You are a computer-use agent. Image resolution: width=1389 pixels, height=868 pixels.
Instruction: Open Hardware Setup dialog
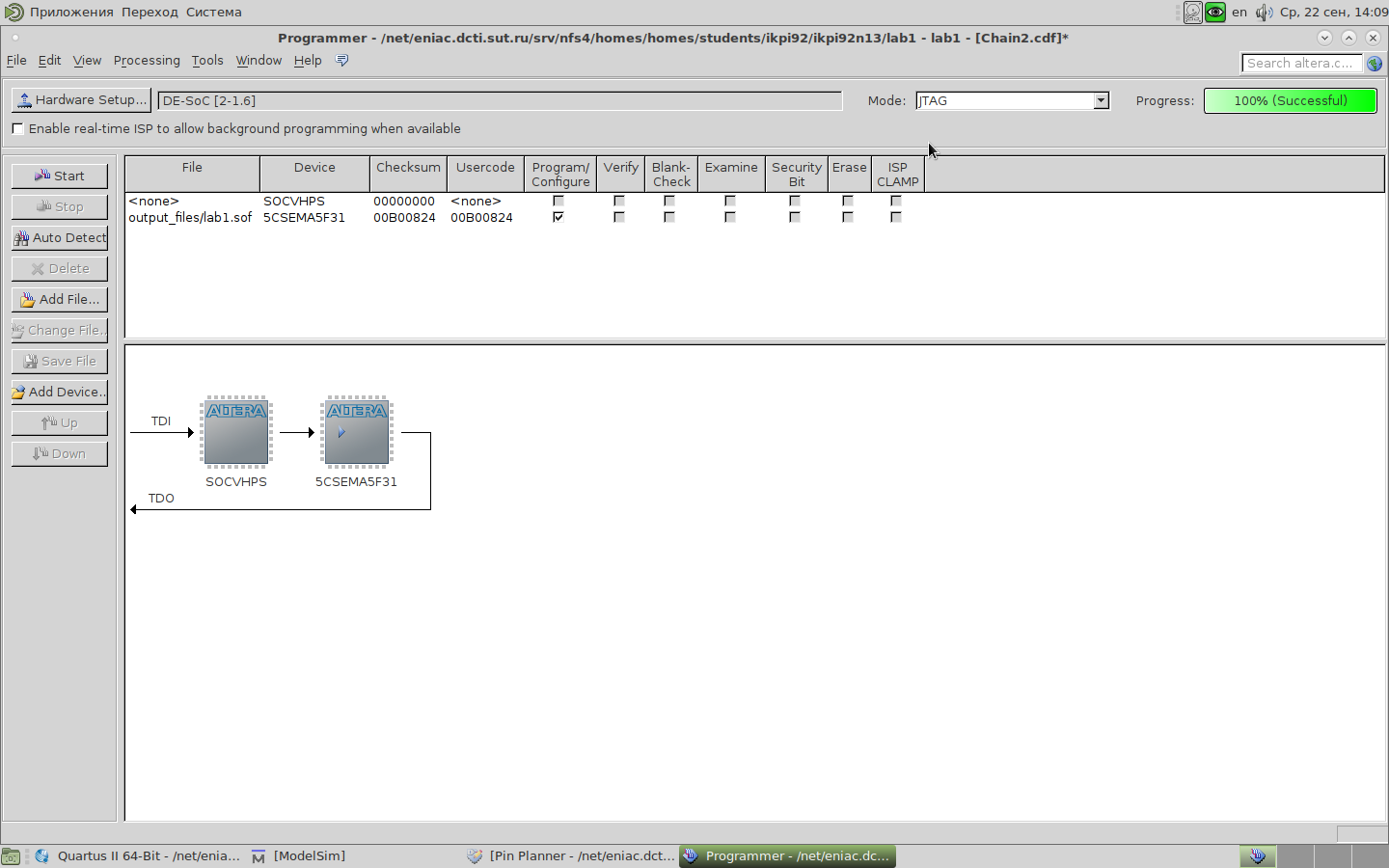(81, 100)
